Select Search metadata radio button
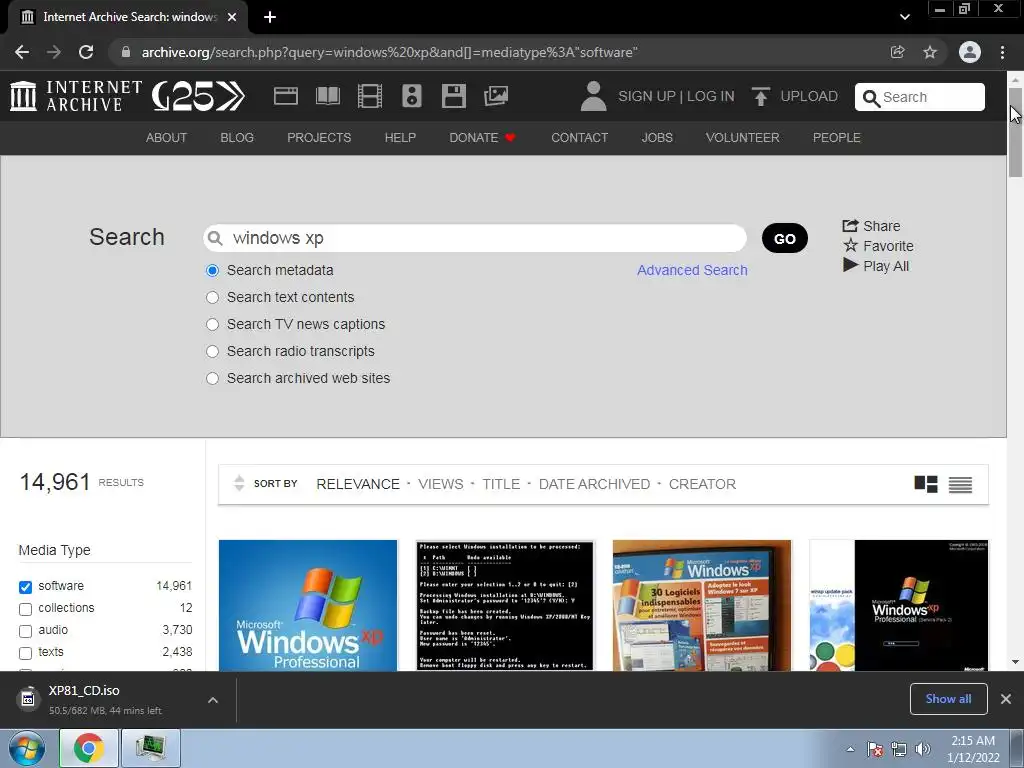The height and width of the screenshot is (768, 1024). 212,270
